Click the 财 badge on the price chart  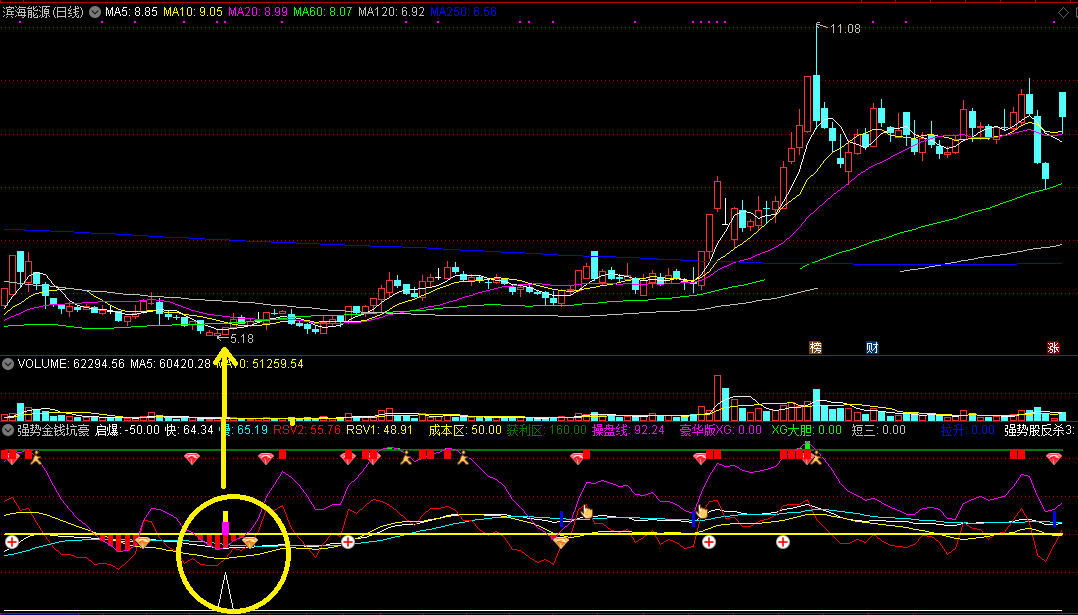872,348
